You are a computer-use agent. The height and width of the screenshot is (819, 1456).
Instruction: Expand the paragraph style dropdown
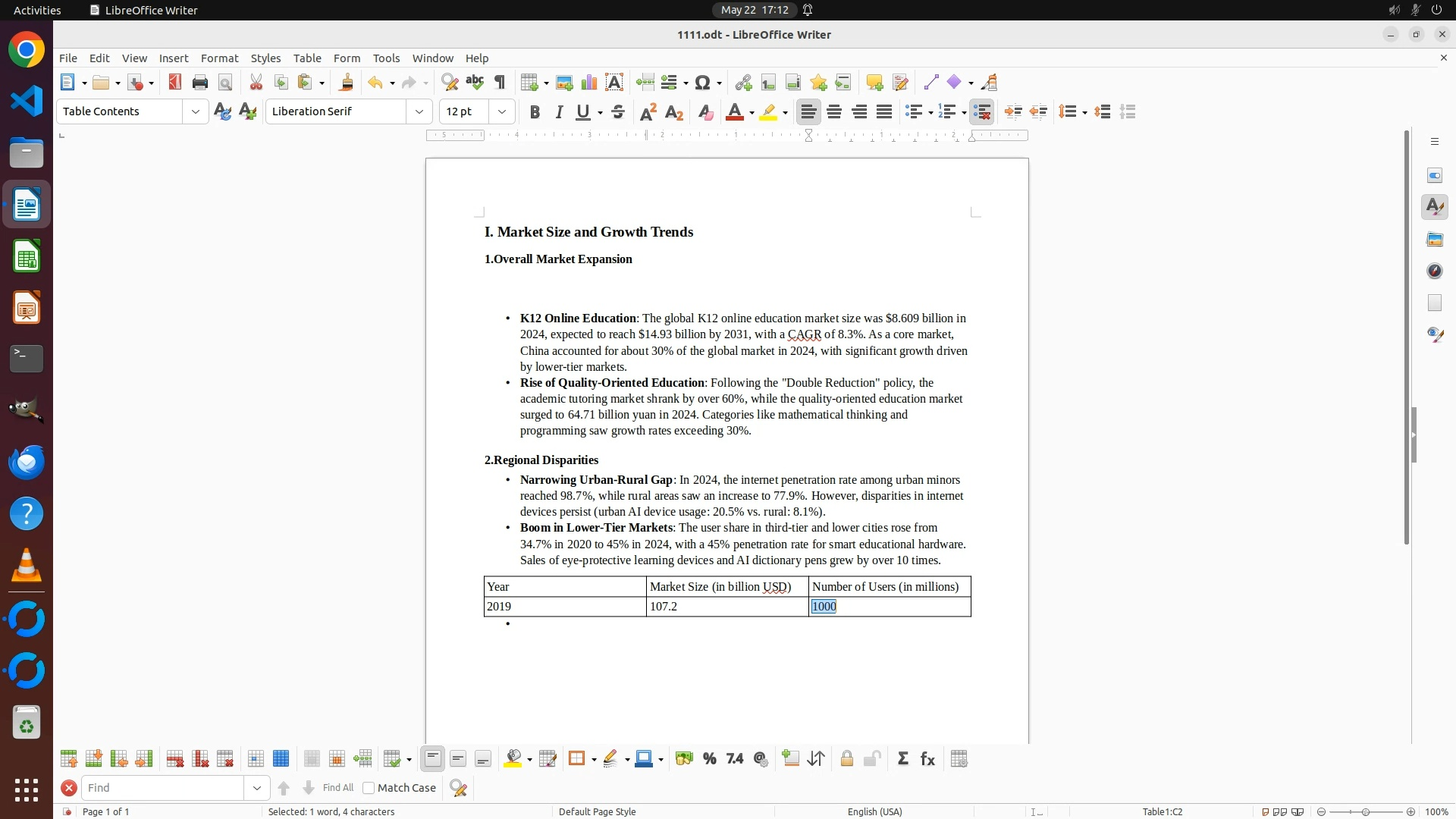coord(196,111)
